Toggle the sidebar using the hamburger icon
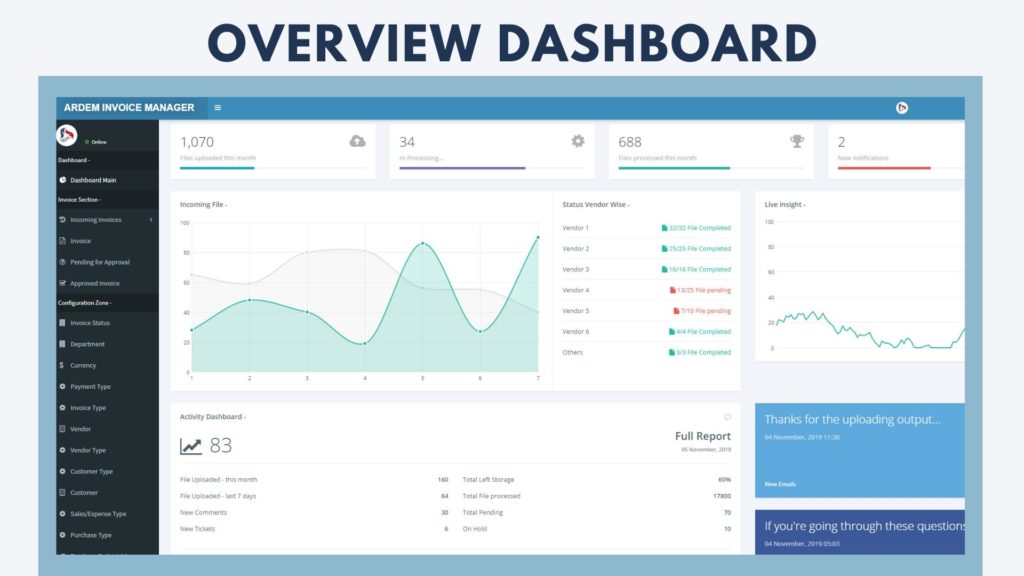The width and height of the screenshot is (1024, 576). 218,108
